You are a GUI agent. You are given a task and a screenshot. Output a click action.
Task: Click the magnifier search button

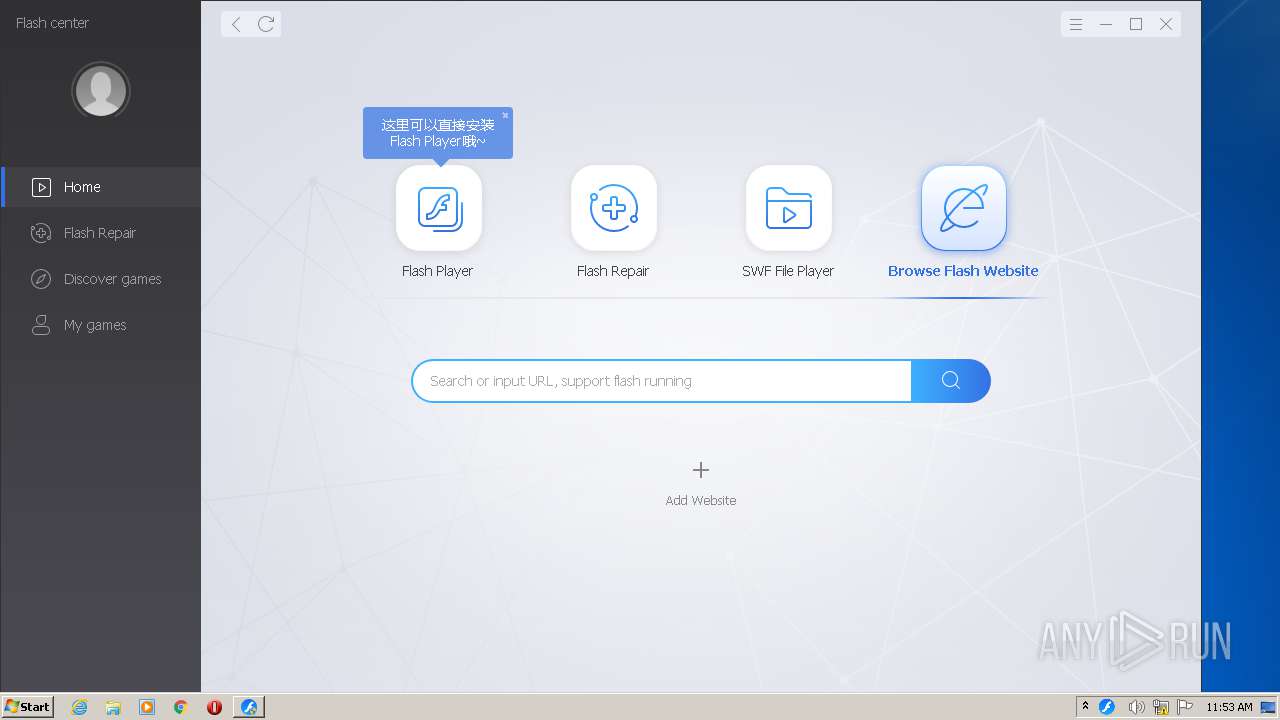pos(951,381)
